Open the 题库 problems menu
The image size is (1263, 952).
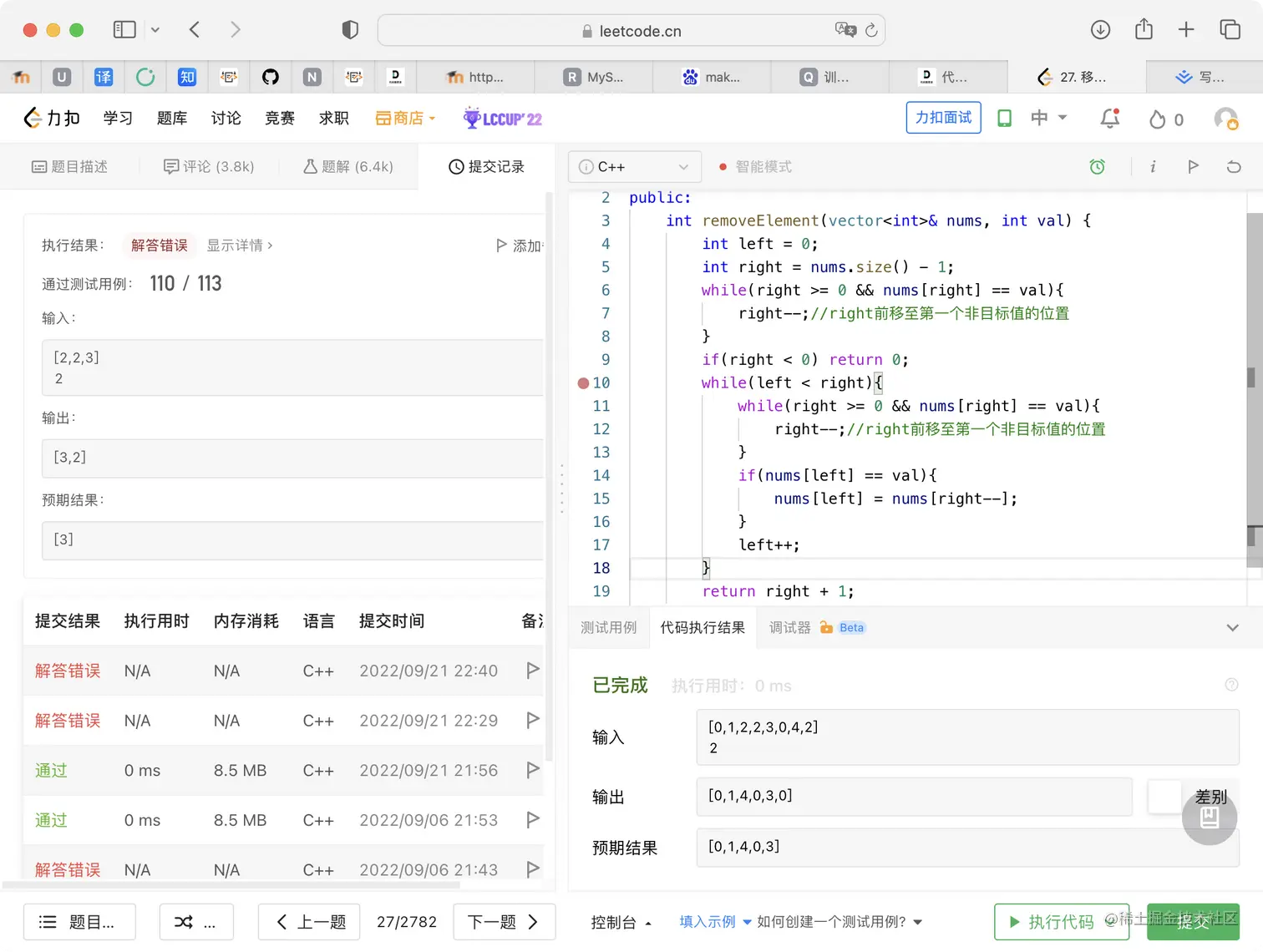pyautogui.click(x=172, y=119)
